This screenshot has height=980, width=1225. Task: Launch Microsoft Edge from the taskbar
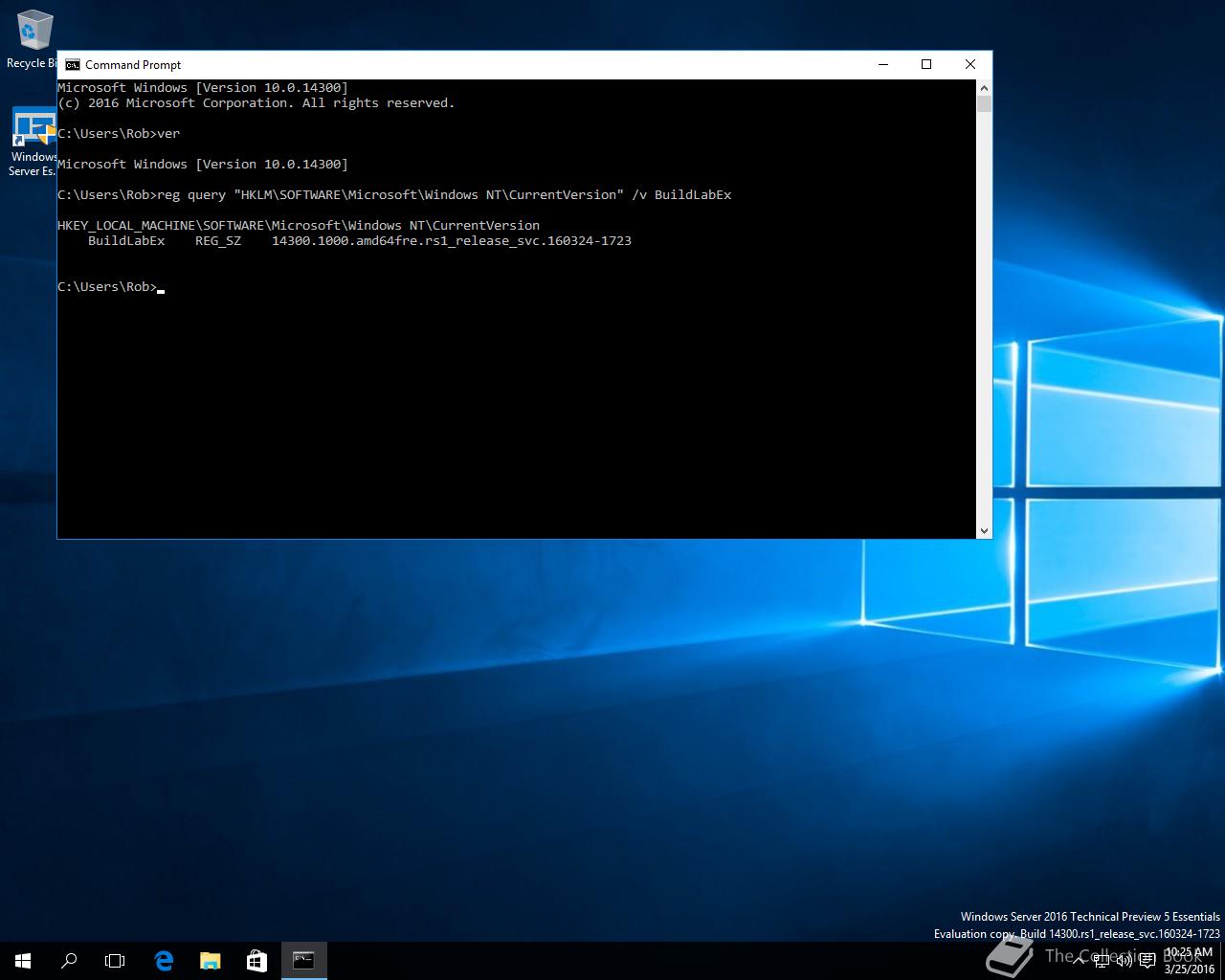pos(164,961)
